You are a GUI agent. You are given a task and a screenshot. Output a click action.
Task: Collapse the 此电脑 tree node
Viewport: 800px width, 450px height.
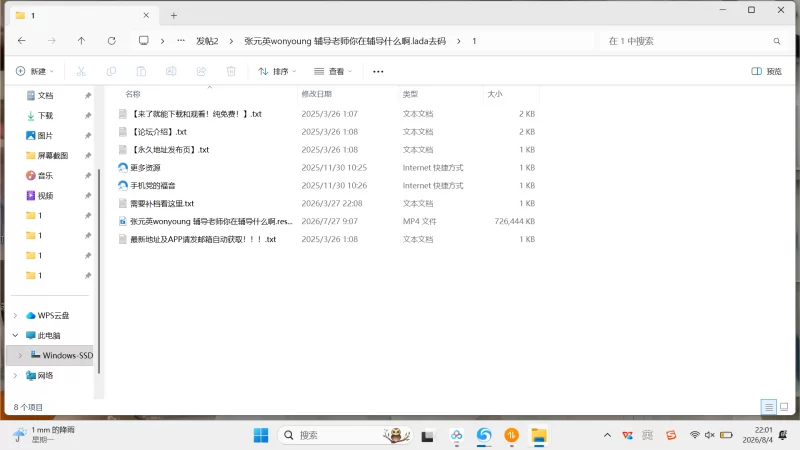click(x=15, y=335)
